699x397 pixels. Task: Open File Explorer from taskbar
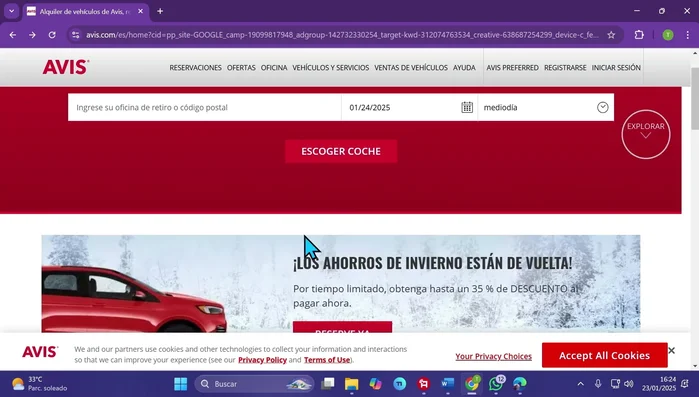tap(351, 384)
